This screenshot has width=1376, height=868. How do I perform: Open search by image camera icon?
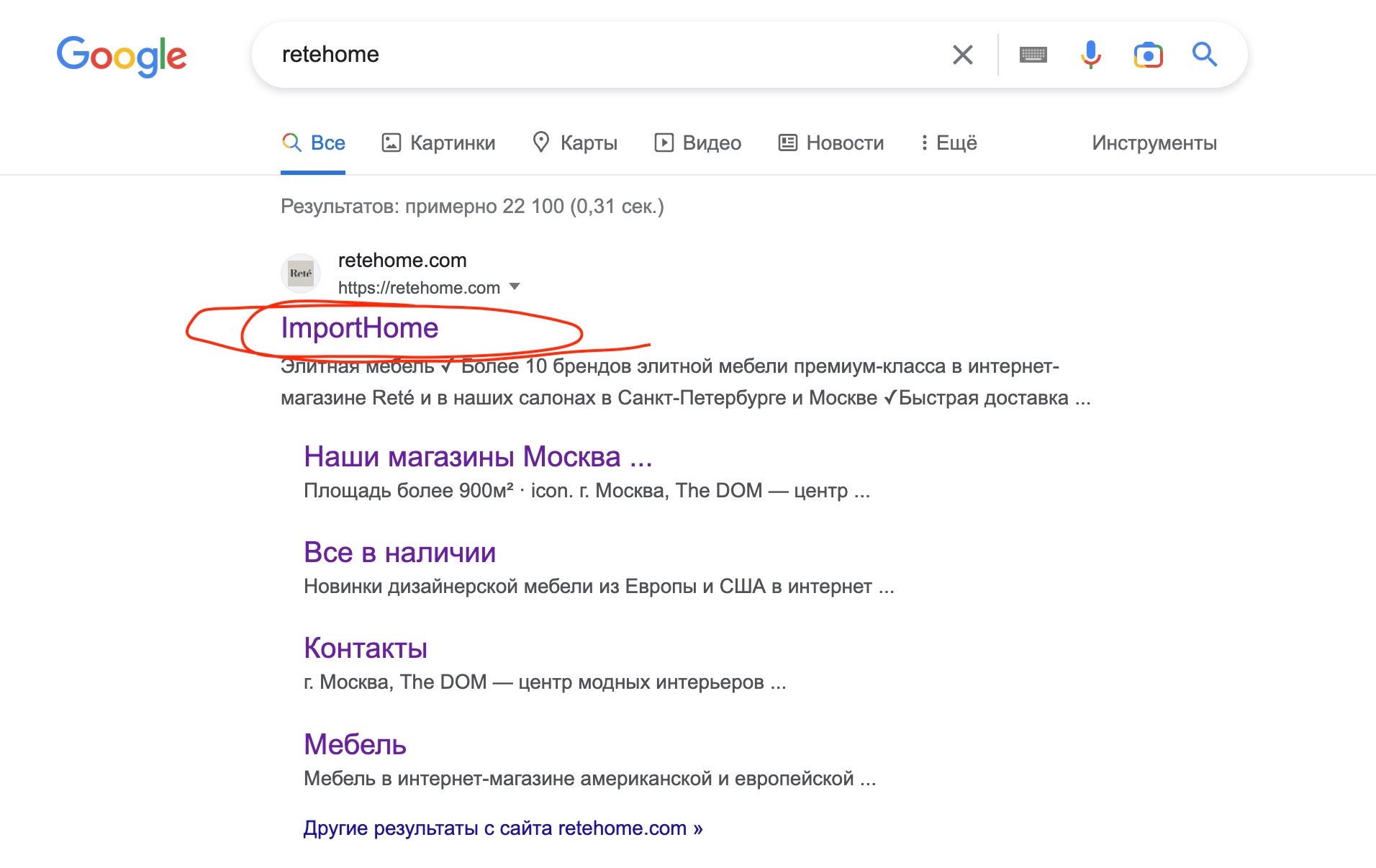[x=1149, y=55]
